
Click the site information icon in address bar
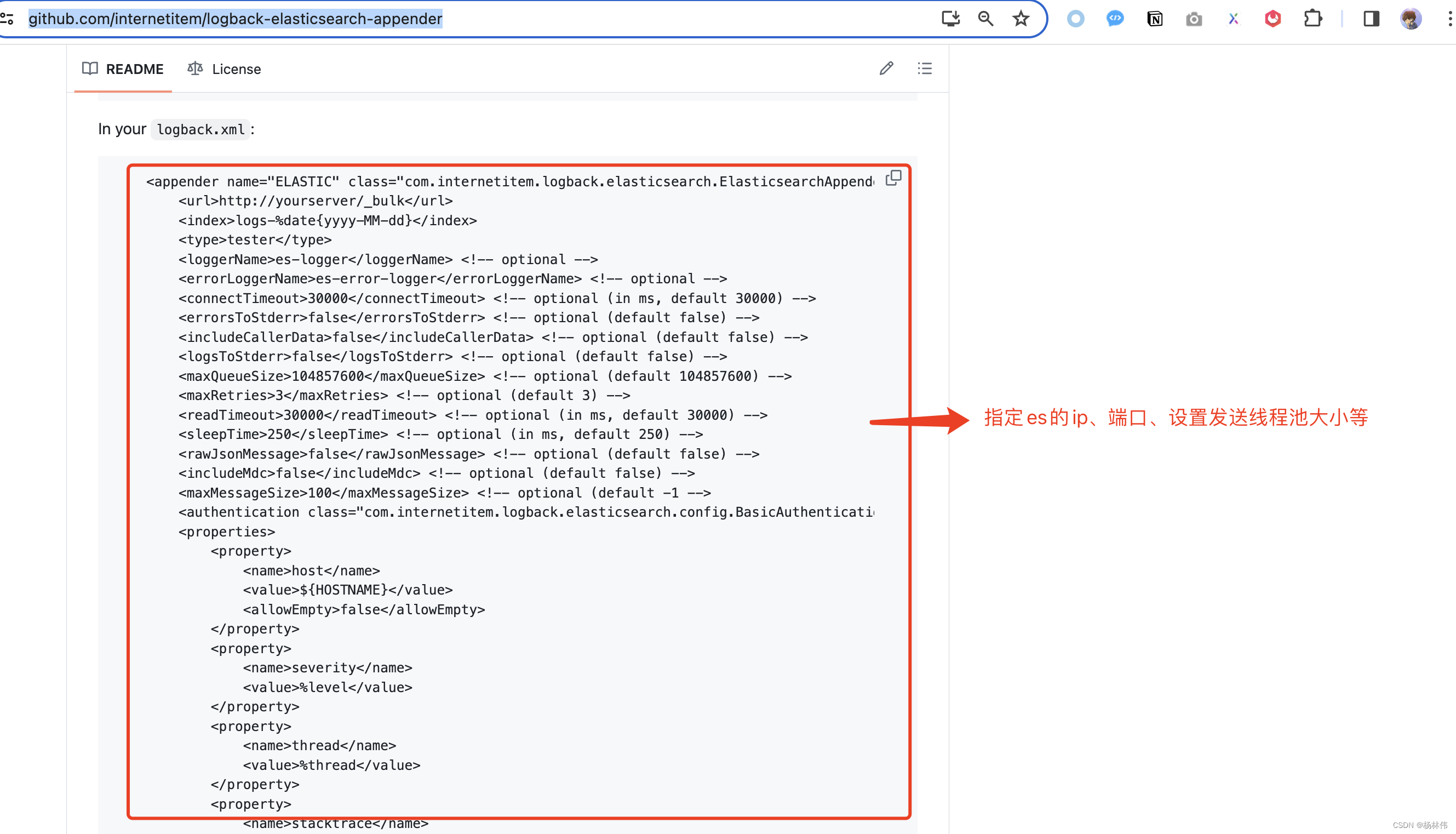coord(7,19)
